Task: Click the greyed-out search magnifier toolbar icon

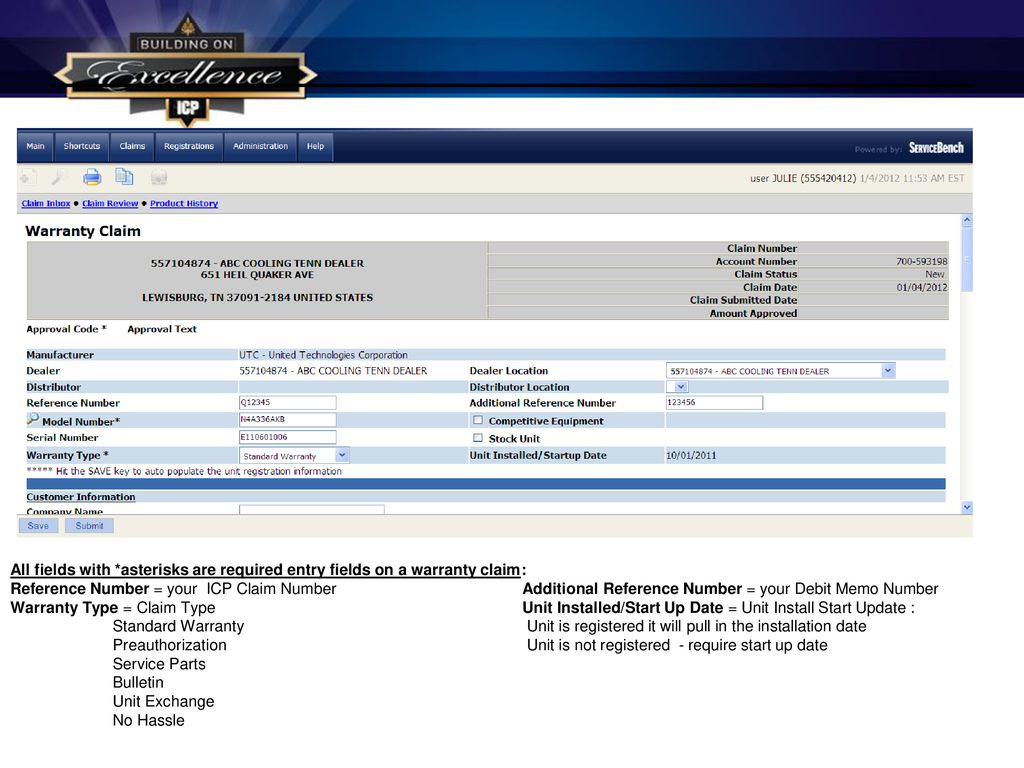Action: point(59,177)
